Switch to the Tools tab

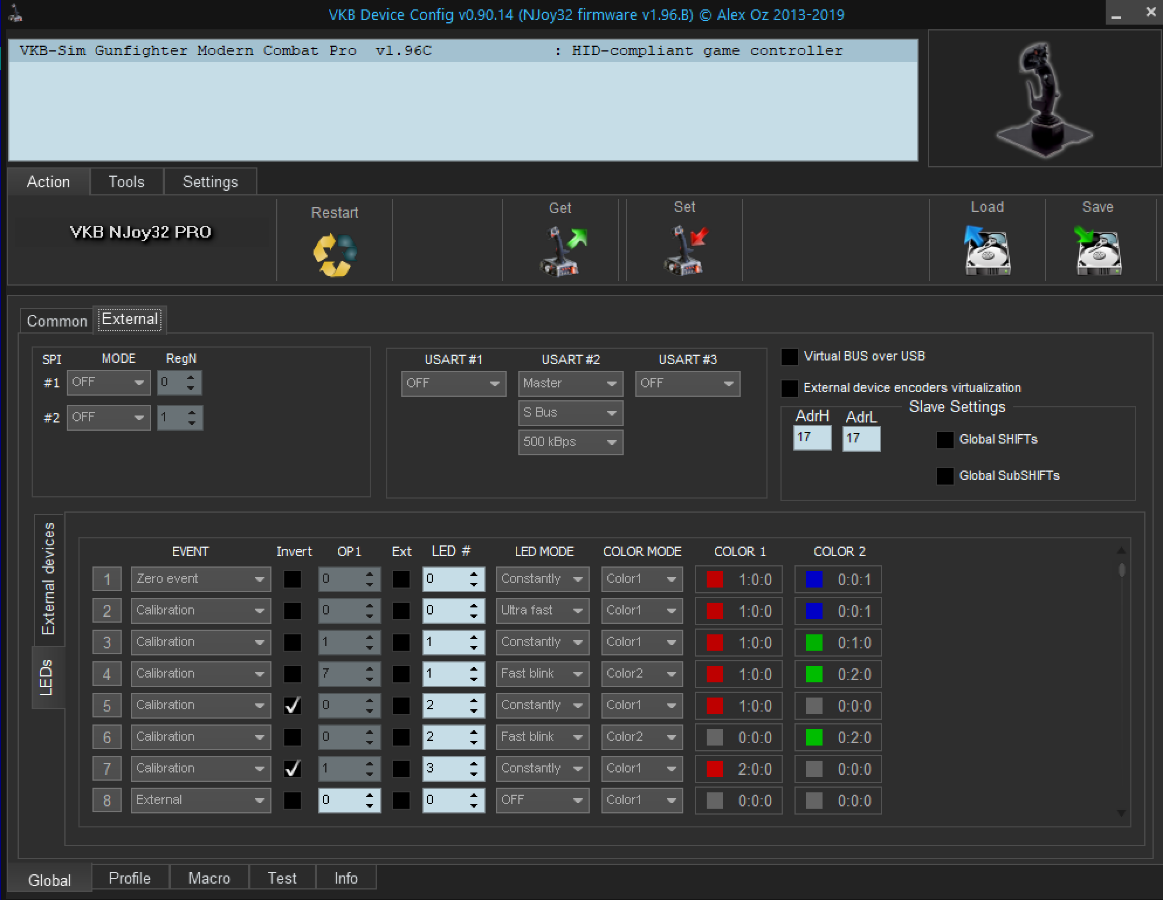[126, 182]
